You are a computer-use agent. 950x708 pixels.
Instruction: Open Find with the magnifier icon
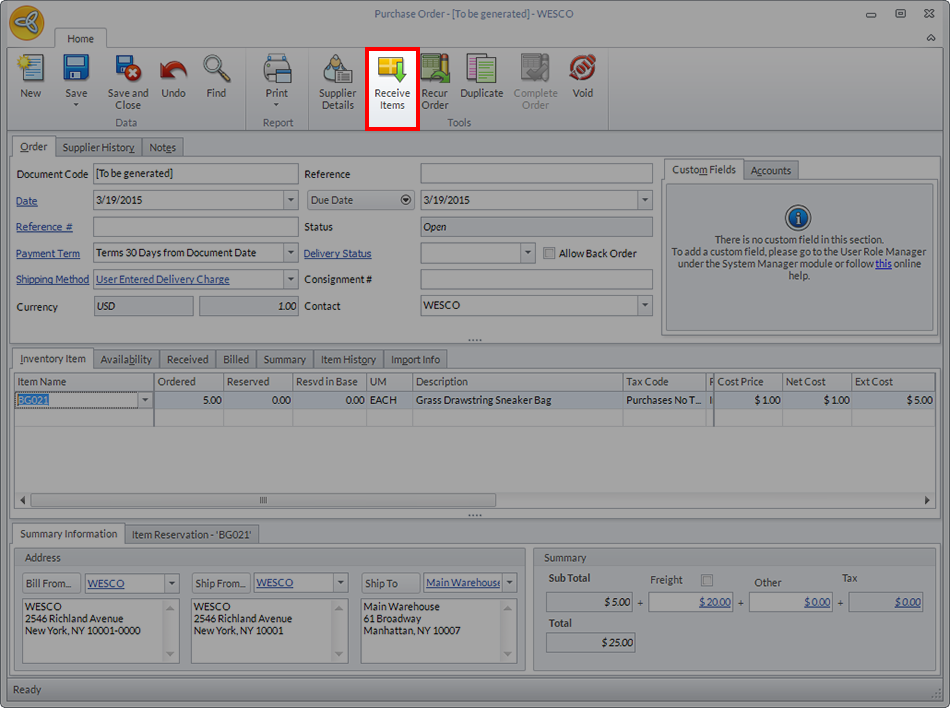[x=216, y=78]
